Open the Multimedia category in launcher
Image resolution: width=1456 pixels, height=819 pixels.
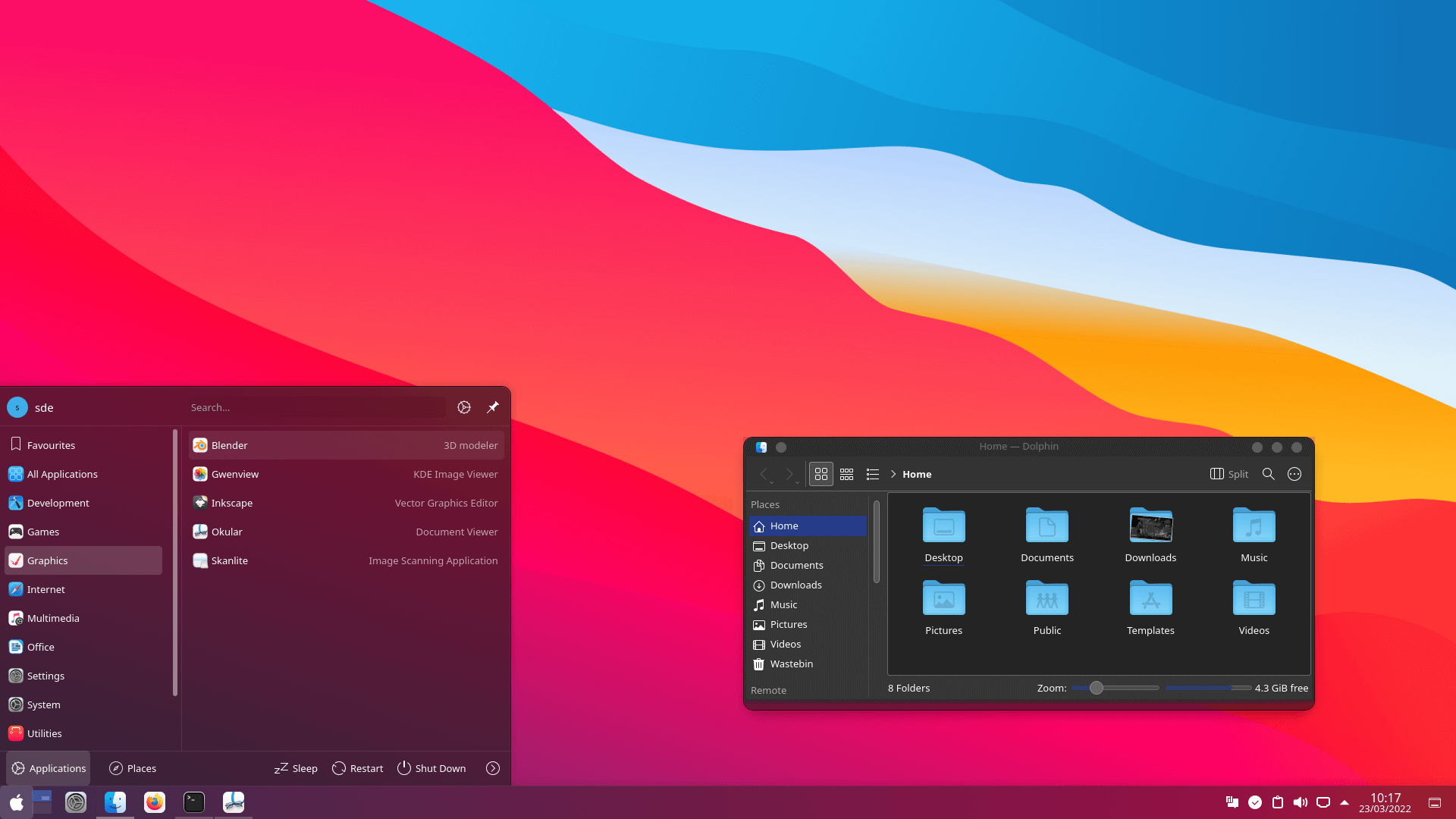(x=52, y=618)
